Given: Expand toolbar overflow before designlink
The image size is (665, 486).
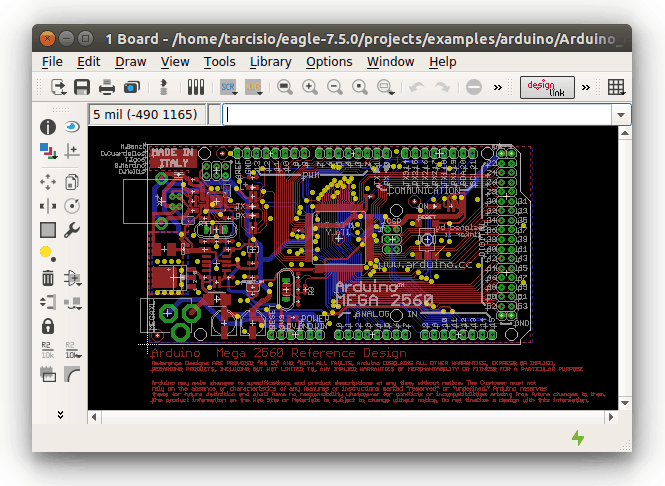Looking at the screenshot, I should [x=498, y=87].
